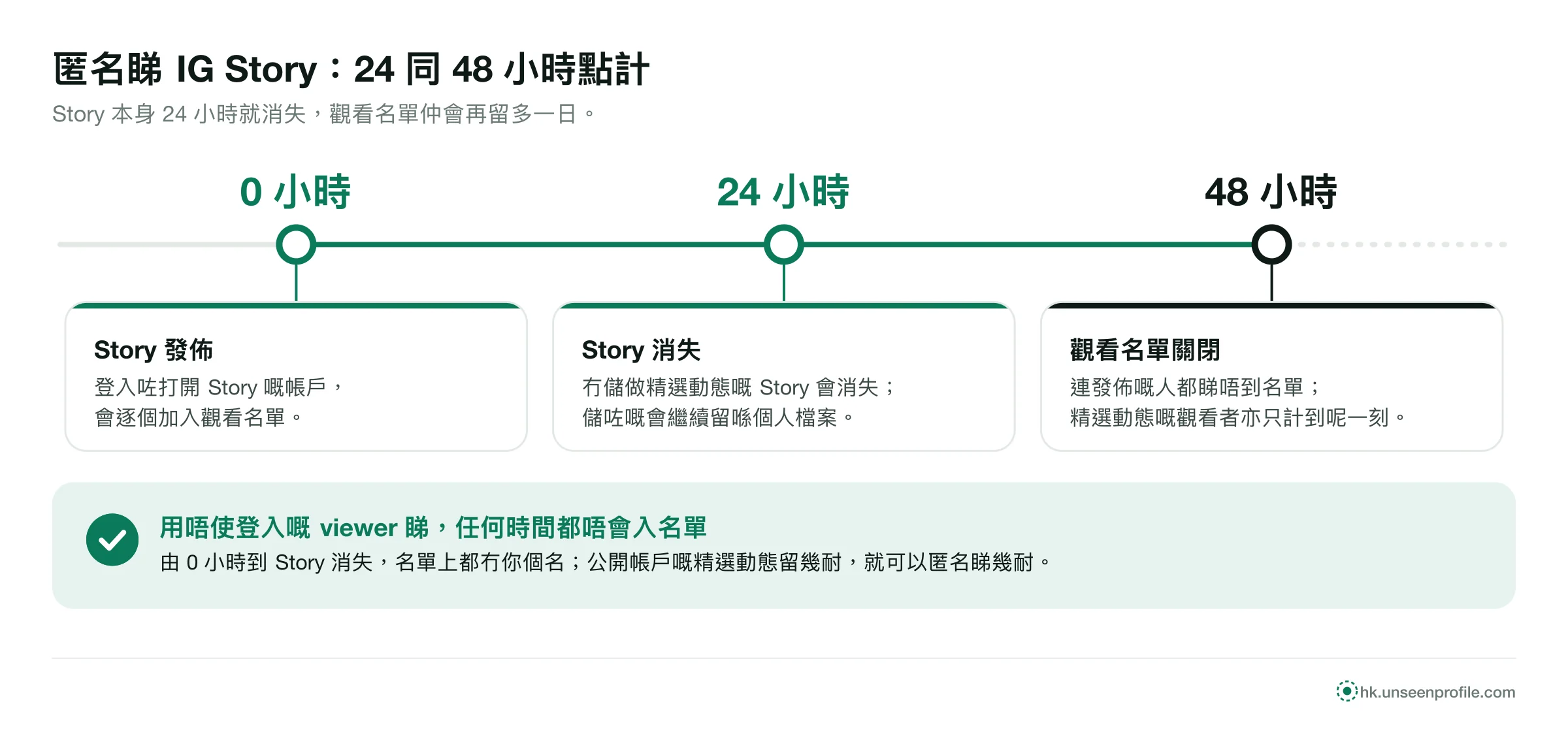
Task: Click the Story 發佈 card title
Action: 154,350
